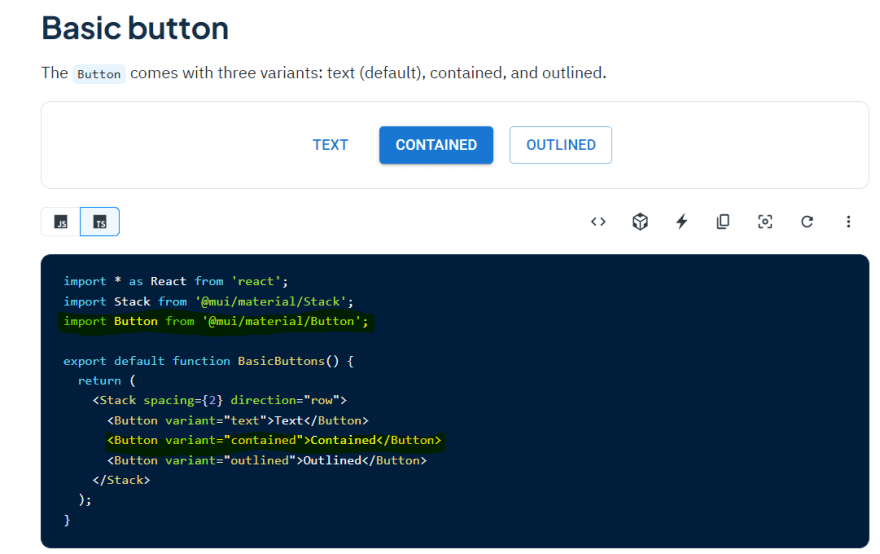Image resolution: width=880 pixels, height=554 pixels.
Task: Open demo in StackBlitz lightning icon
Action: point(681,222)
